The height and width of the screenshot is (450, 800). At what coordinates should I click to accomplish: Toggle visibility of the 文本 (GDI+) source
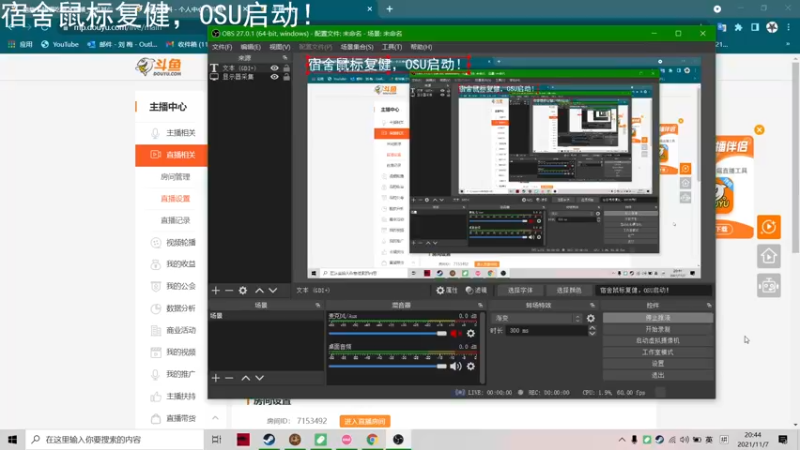[274, 68]
